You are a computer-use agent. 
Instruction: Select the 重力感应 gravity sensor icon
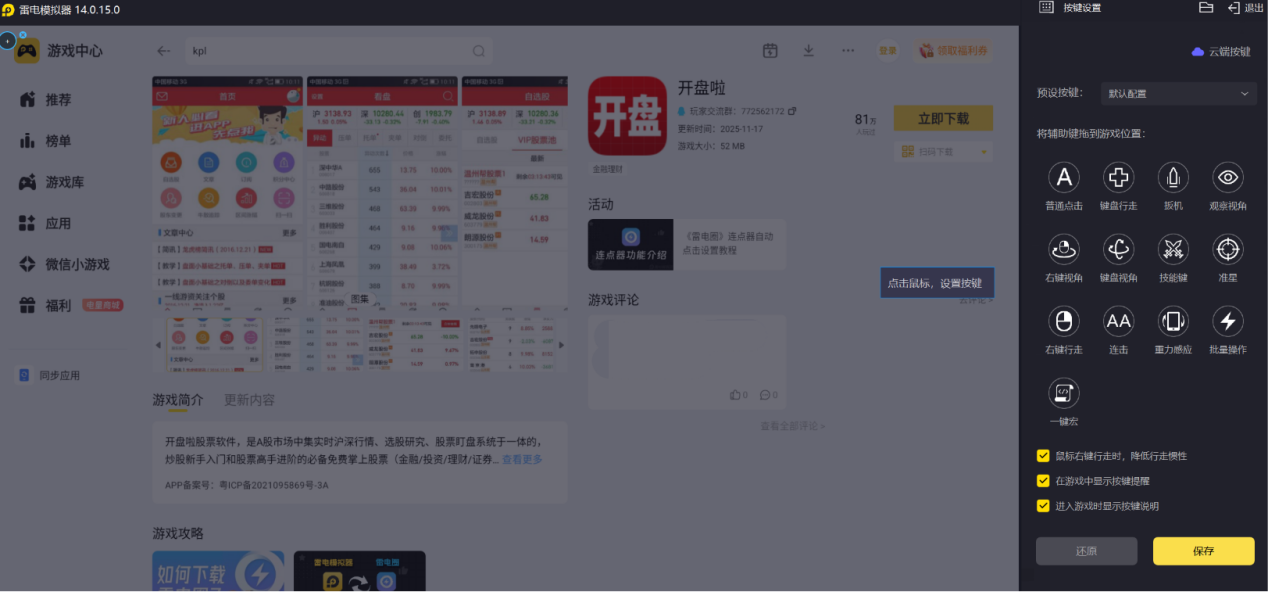pyautogui.click(x=1173, y=321)
